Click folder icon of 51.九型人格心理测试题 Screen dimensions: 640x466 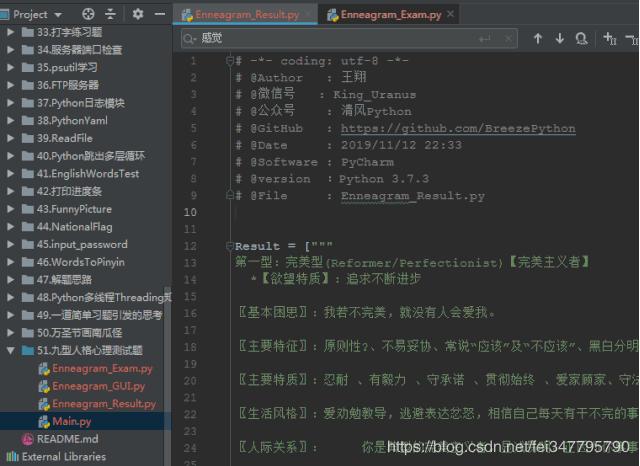27,351
